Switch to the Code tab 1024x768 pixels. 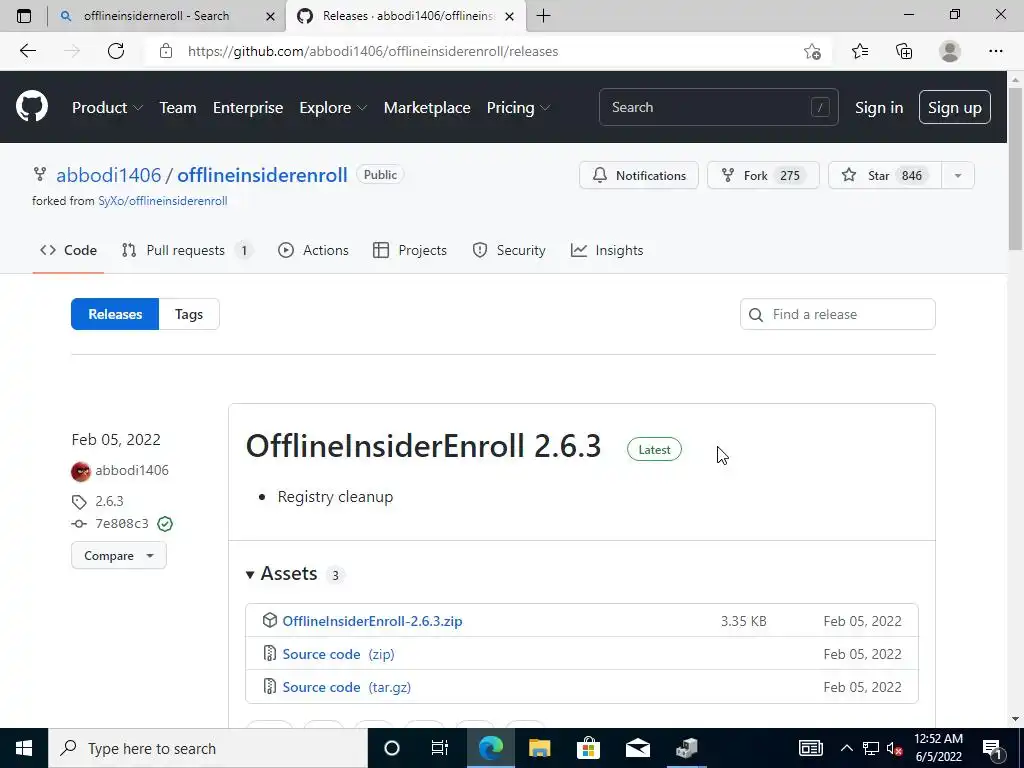[x=69, y=250]
